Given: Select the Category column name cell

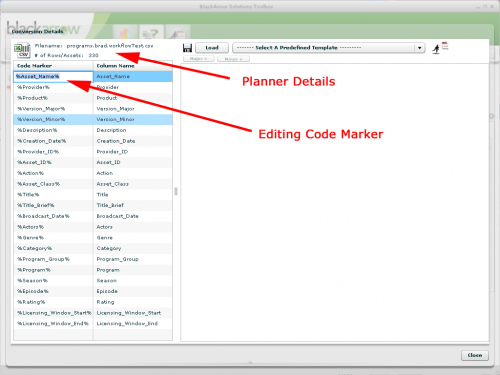Looking at the screenshot, I should point(133,248).
